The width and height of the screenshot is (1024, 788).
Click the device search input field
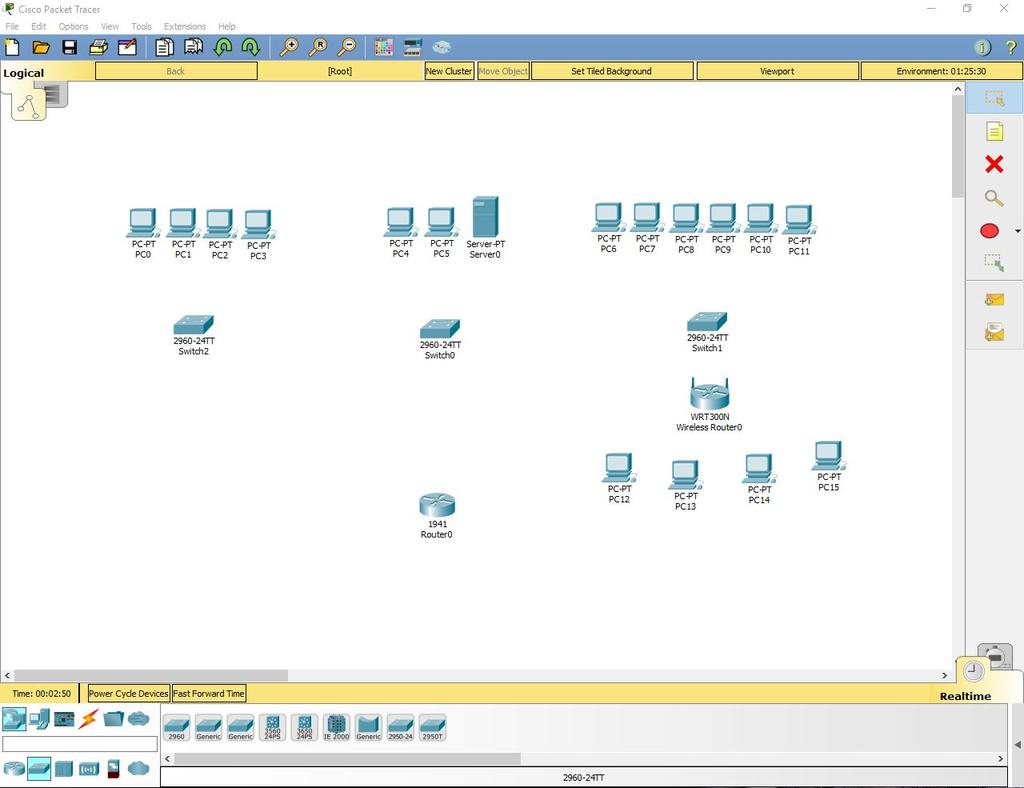click(x=80, y=744)
